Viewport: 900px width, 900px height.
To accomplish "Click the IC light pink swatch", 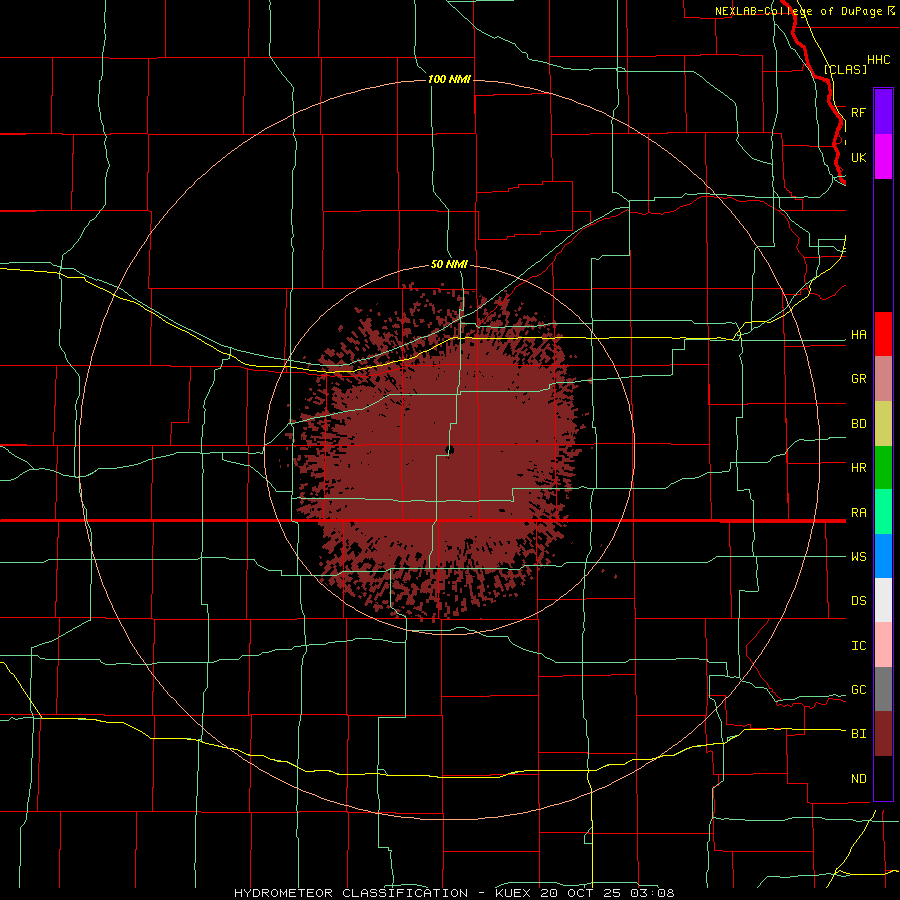I will click(x=883, y=645).
